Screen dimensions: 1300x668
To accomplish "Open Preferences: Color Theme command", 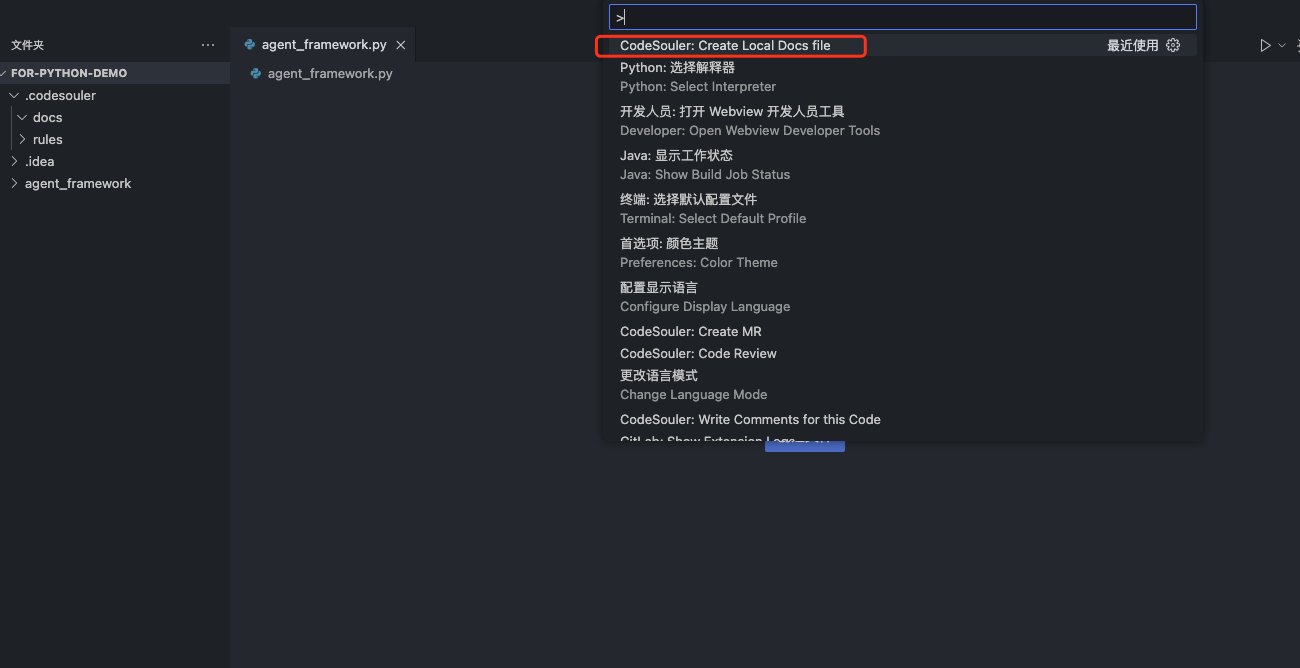I will click(x=902, y=253).
